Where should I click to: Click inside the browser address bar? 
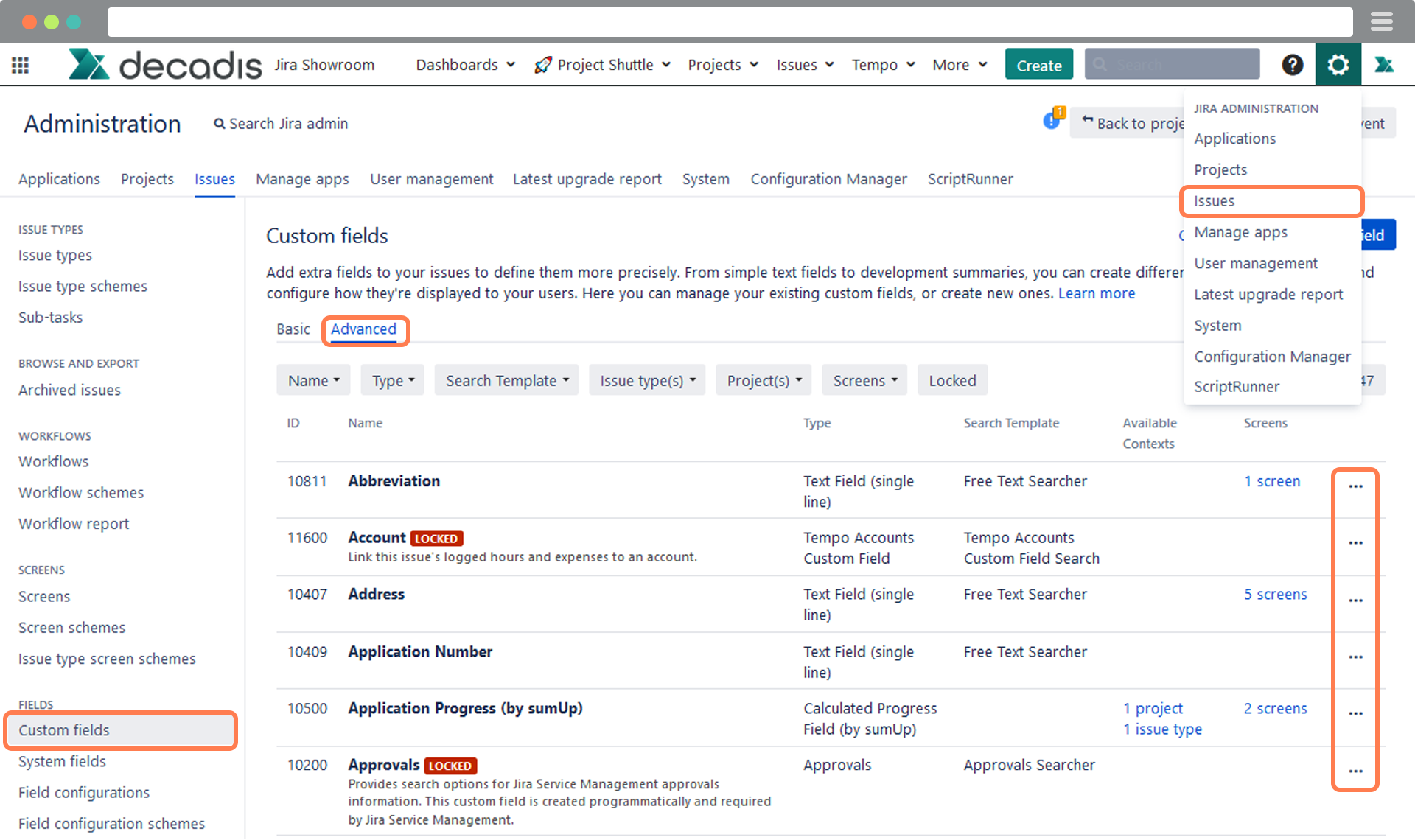click(730, 21)
